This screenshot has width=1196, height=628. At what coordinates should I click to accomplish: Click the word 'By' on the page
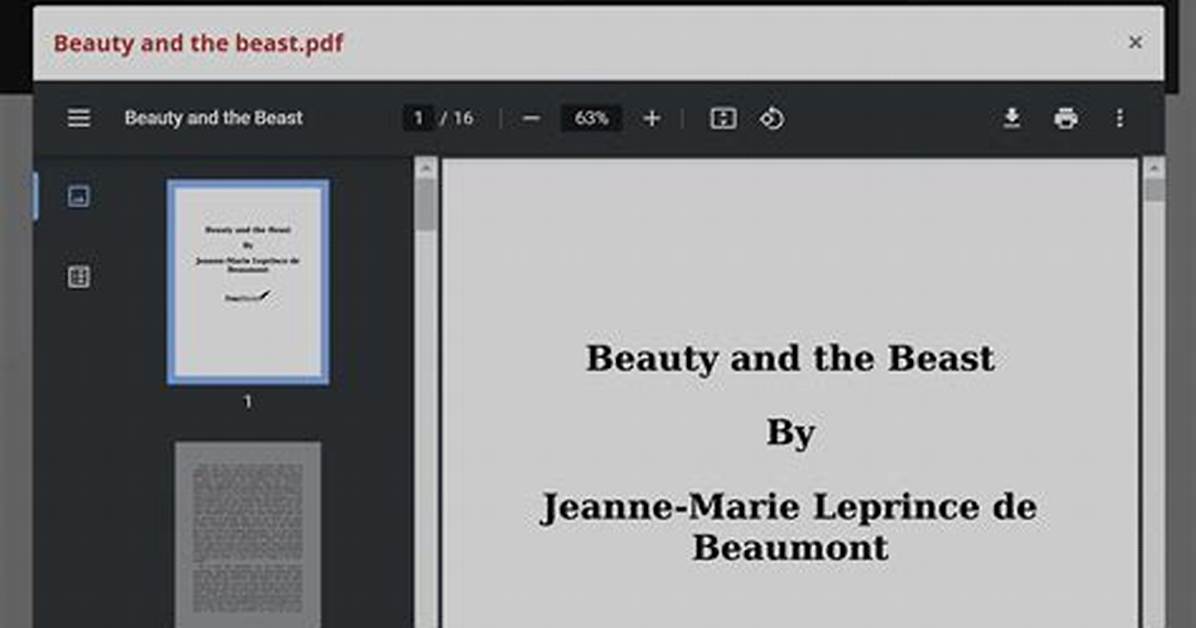(x=790, y=433)
